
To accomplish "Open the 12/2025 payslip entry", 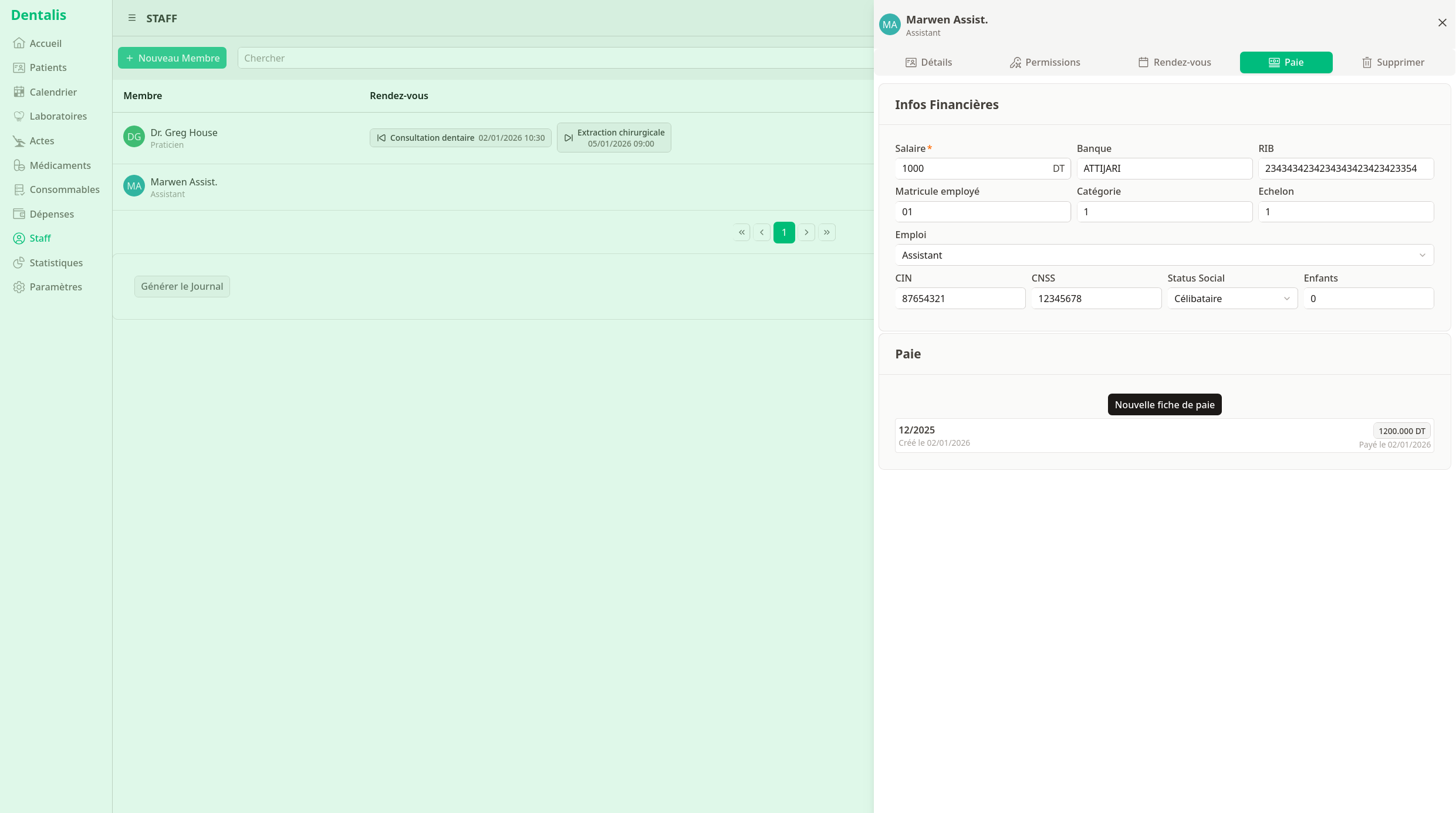I will [1164, 435].
